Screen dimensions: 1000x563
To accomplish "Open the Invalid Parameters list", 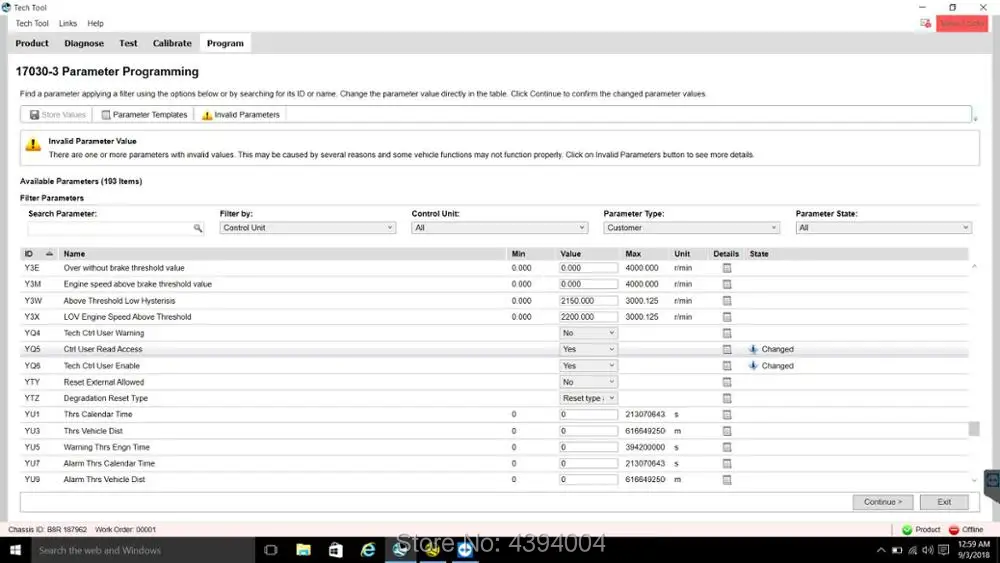I will [x=241, y=115].
